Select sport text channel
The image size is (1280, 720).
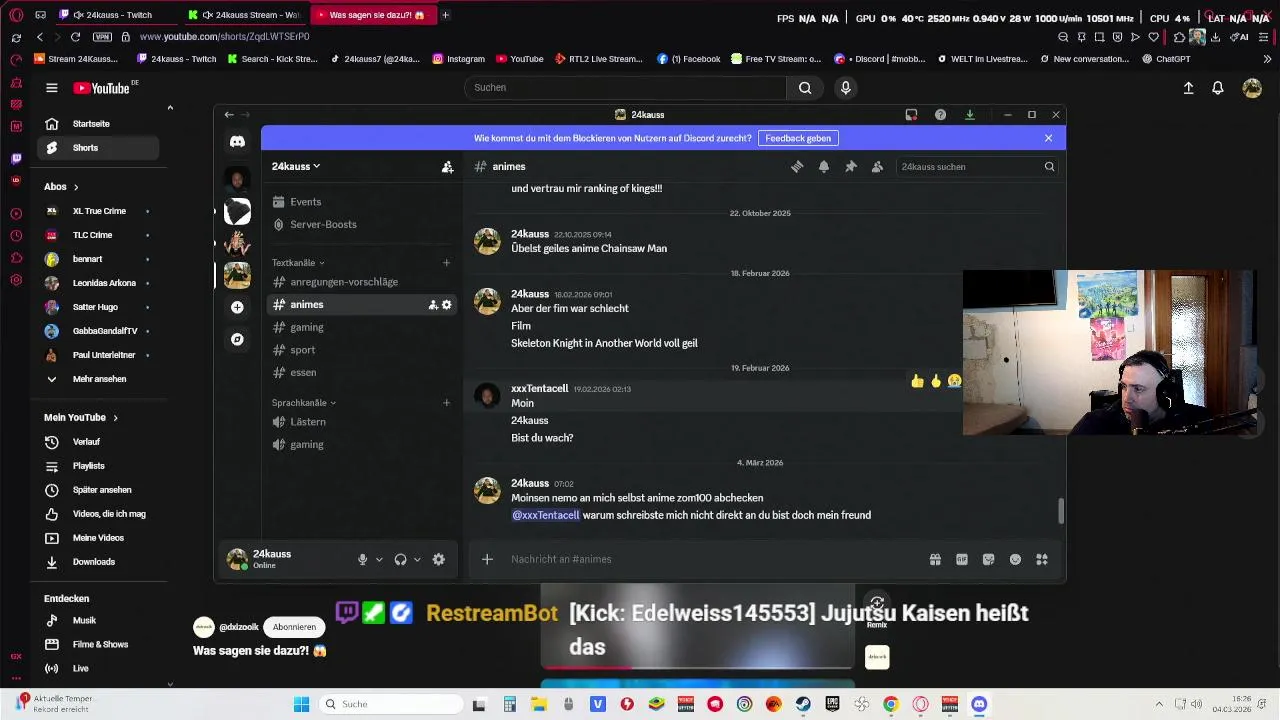click(360, 350)
